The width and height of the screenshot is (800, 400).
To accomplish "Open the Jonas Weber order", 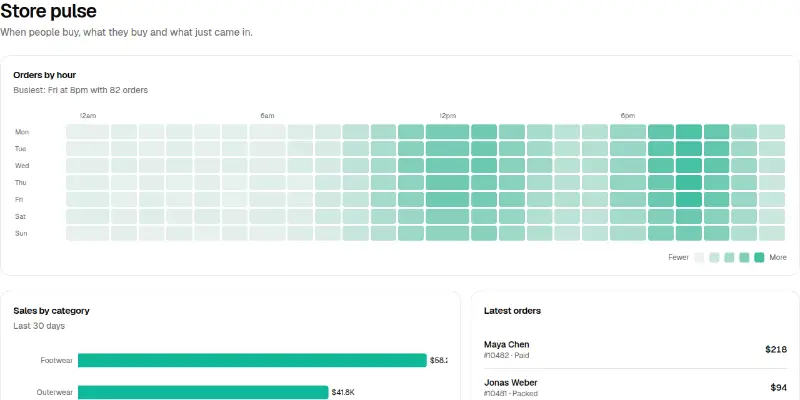I will (x=635, y=387).
